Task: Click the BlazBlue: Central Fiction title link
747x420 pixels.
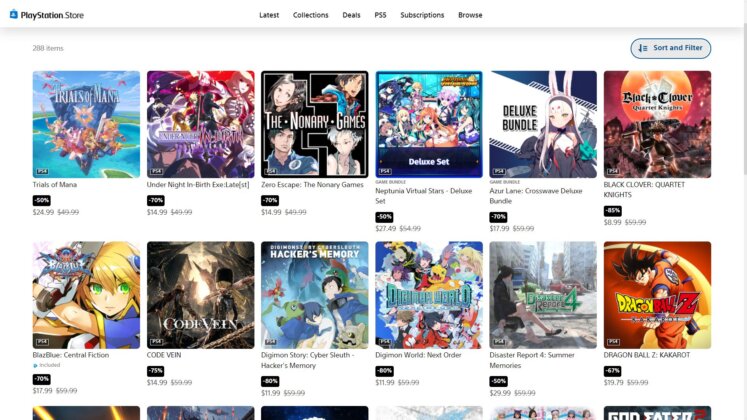Action: point(71,355)
